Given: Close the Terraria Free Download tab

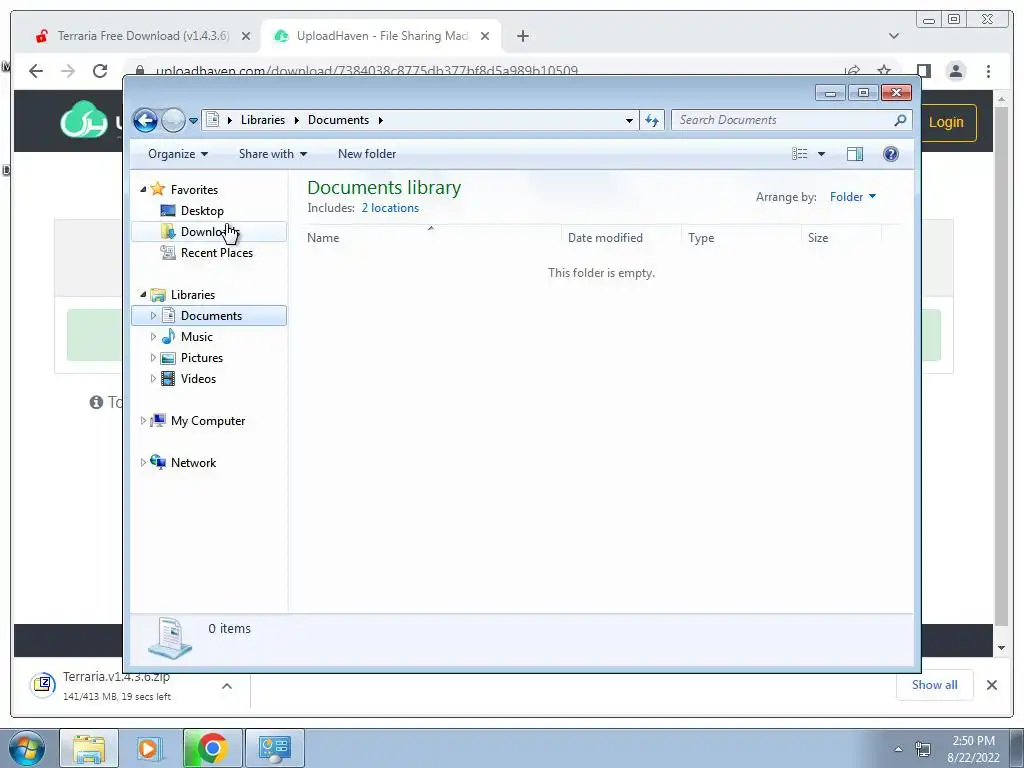Looking at the screenshot, I should (x=246, y=37).
